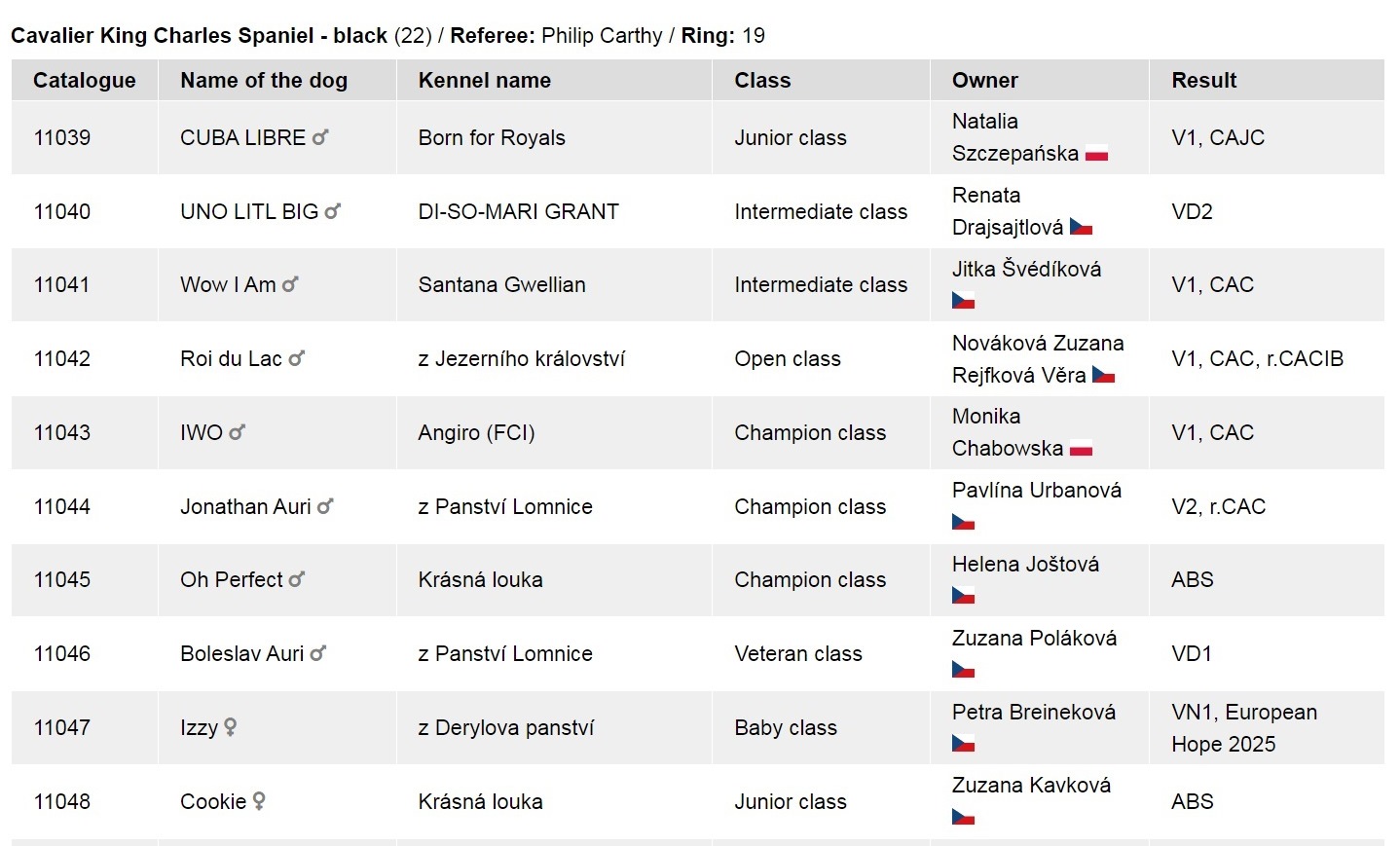Click the female symbol next to Cookie
The height and width of the screenshot is (846, 1400).
[259, 801]
